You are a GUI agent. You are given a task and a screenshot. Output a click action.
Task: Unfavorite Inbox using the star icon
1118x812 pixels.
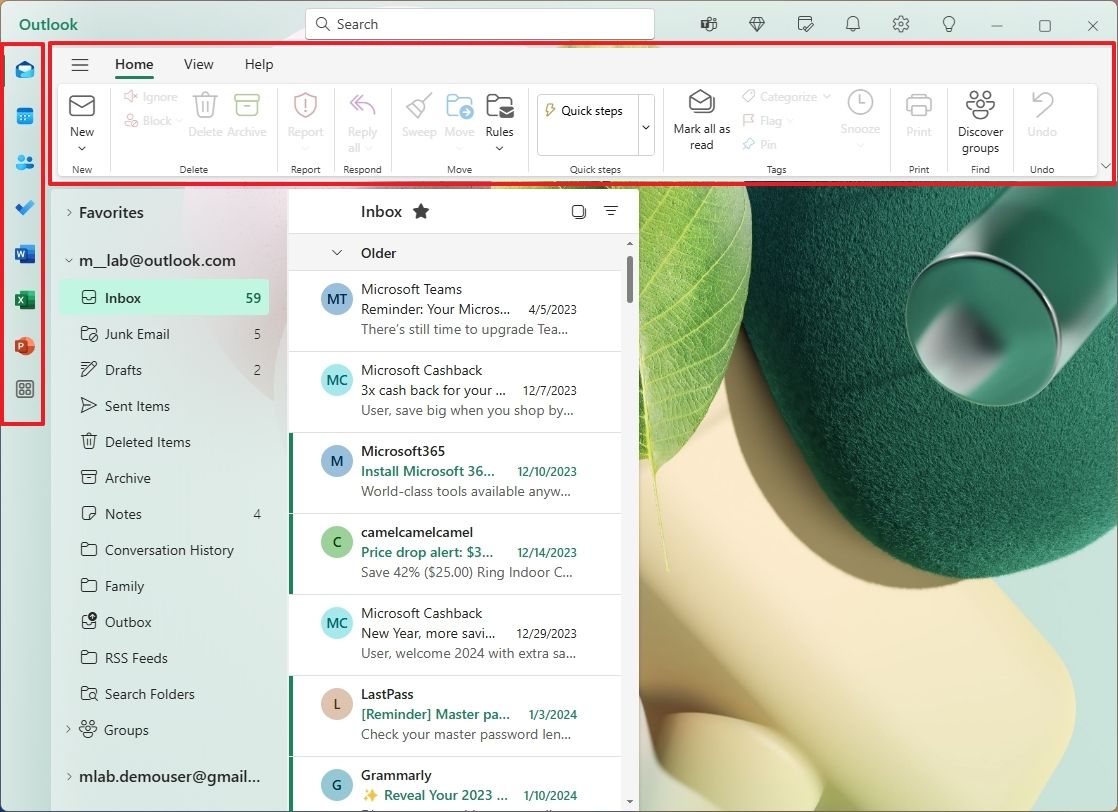[x=420, y=211]
